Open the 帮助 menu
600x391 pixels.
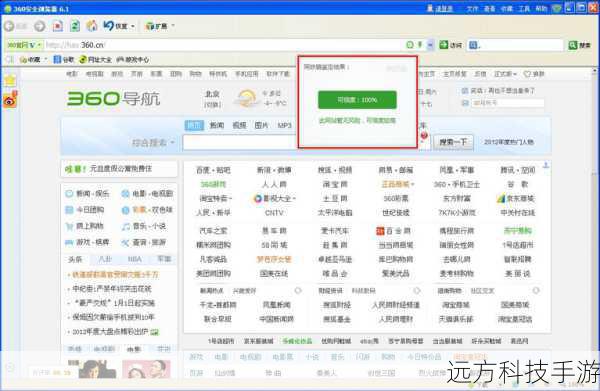tap(541, 8)
